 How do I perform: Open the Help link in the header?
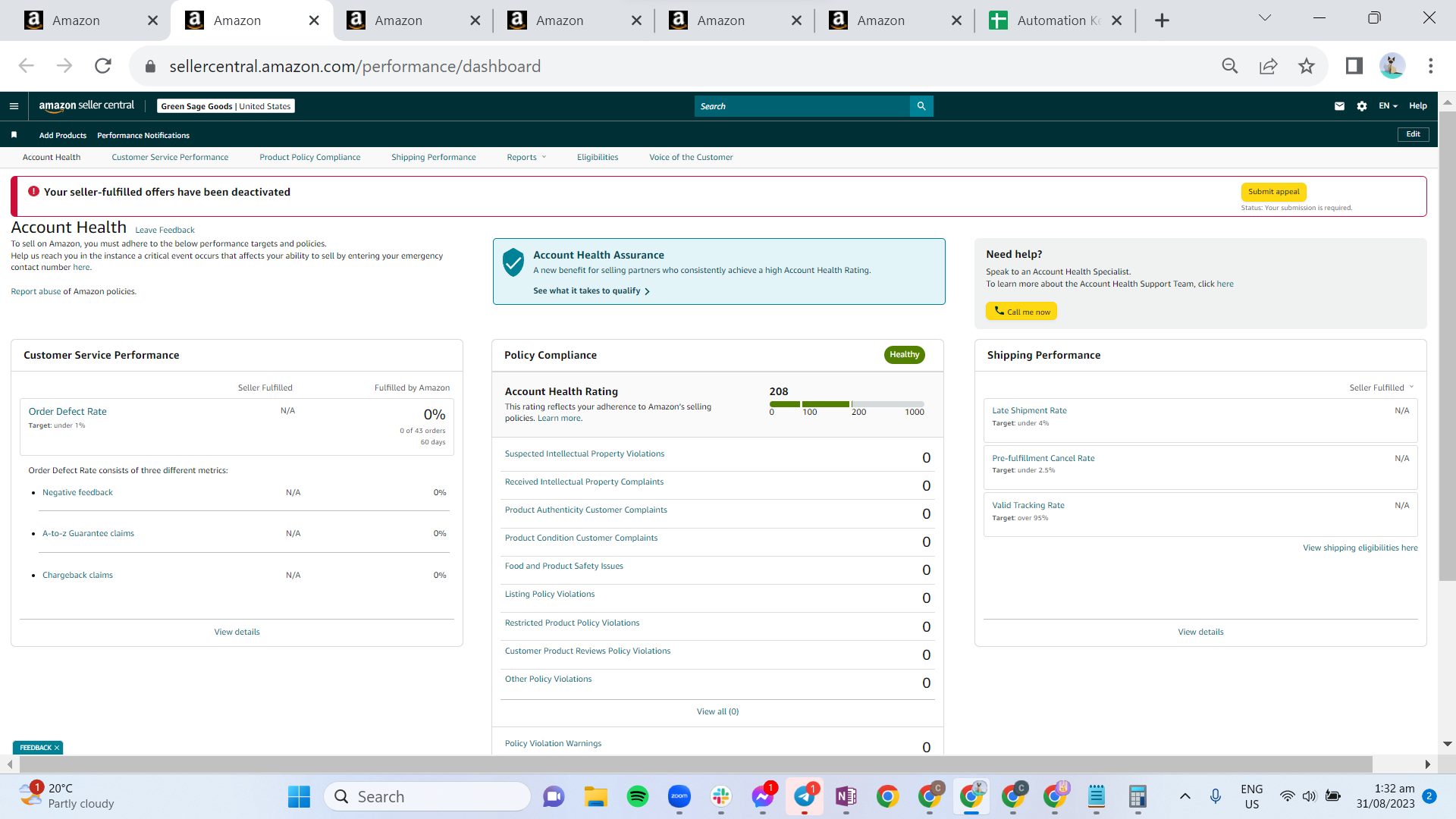(1418, 106)
